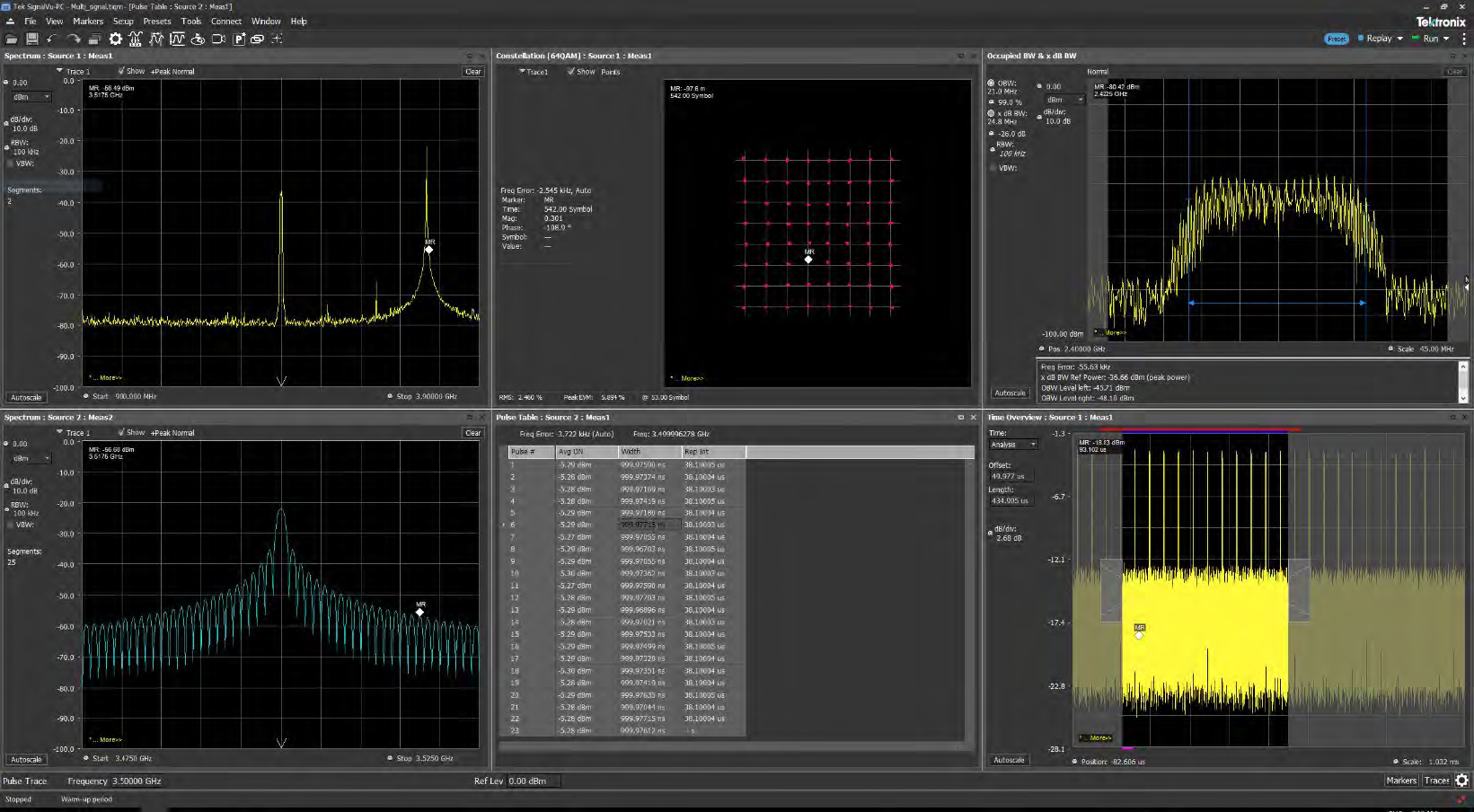
Task: Close the Constellation panel
Action: pyautogui.click(x=973, y=56)
